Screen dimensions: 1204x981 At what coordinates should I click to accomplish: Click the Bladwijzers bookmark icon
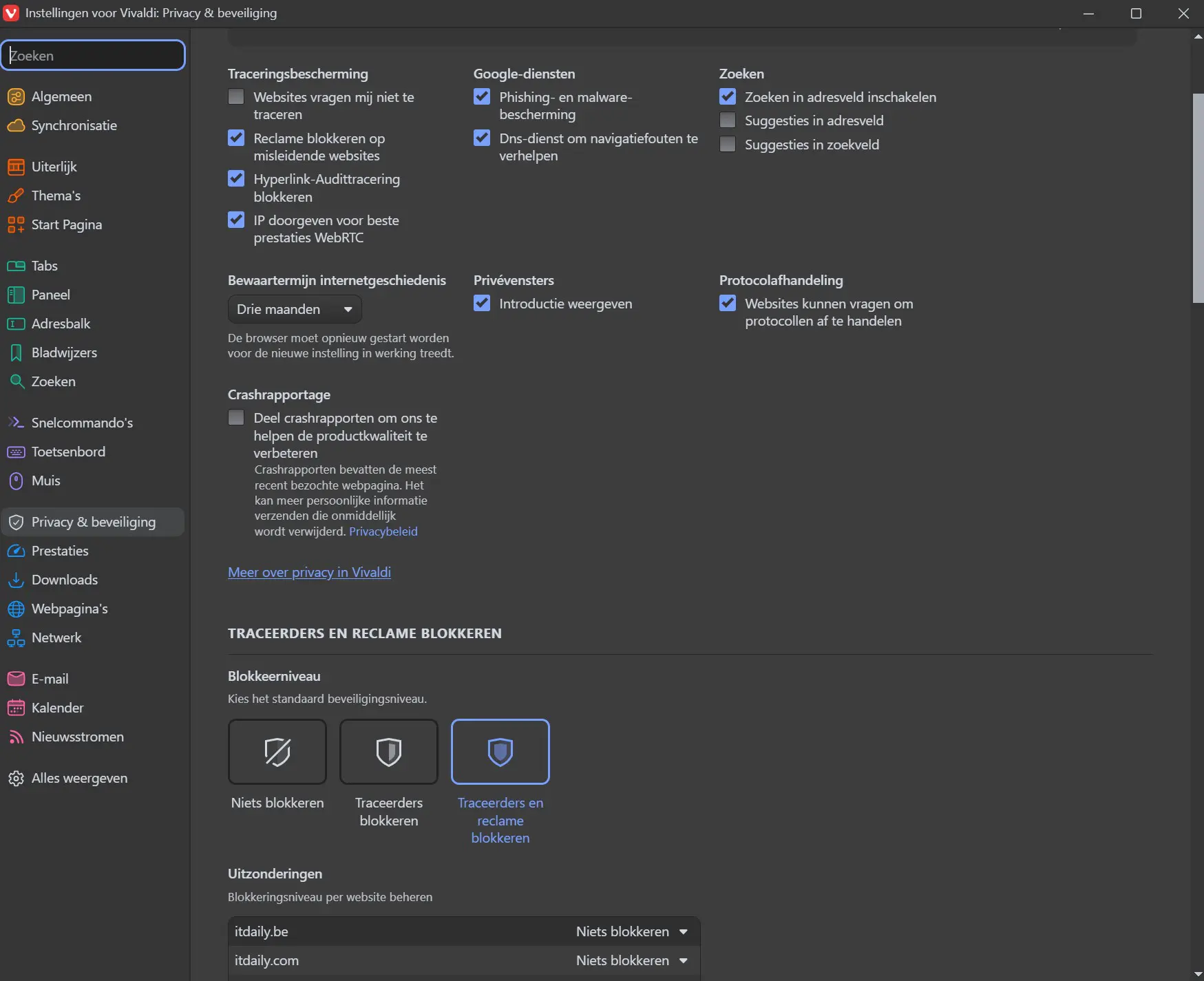16,353
